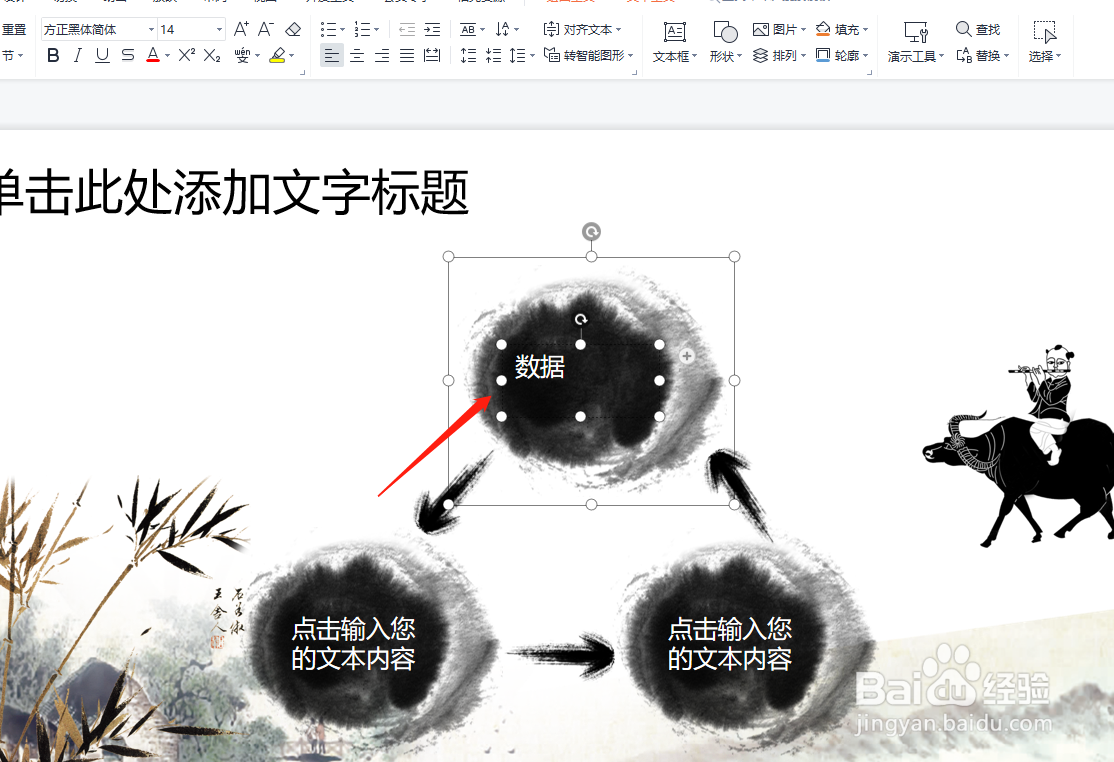Toggle underline formatting

pyautogui.click(x=101, y=56)
